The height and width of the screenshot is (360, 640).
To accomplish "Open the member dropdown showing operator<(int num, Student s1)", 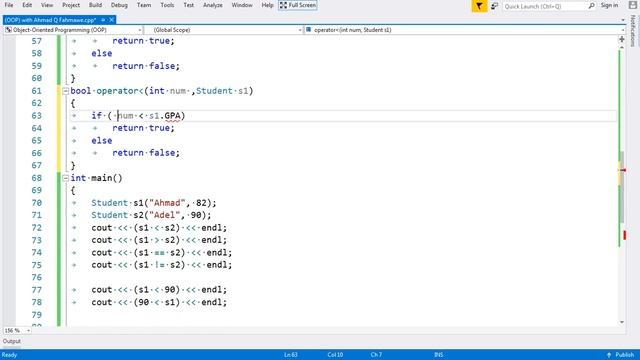I will point(464,30).
